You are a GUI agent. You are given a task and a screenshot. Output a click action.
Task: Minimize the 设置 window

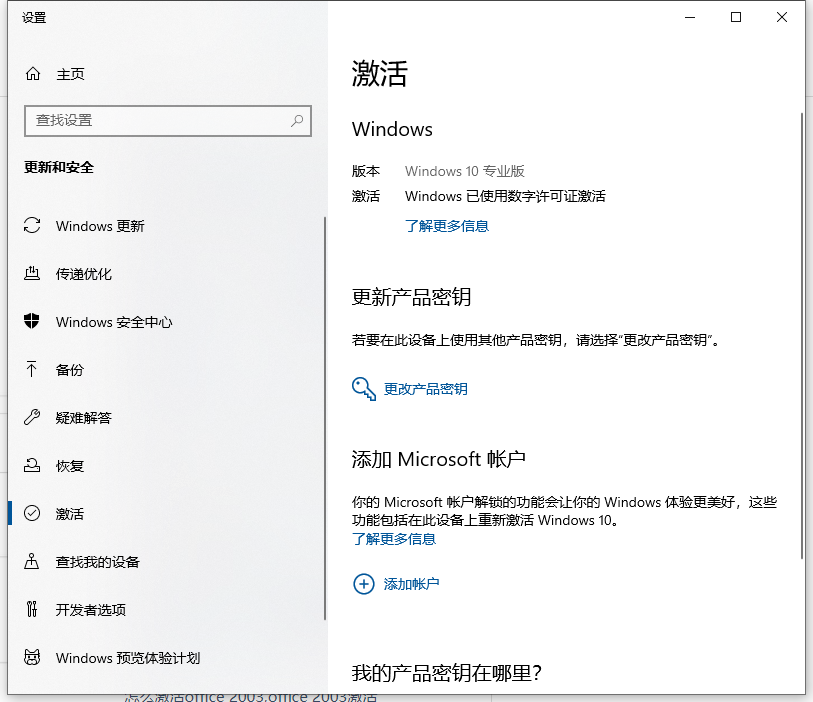(x=690, y=17)
